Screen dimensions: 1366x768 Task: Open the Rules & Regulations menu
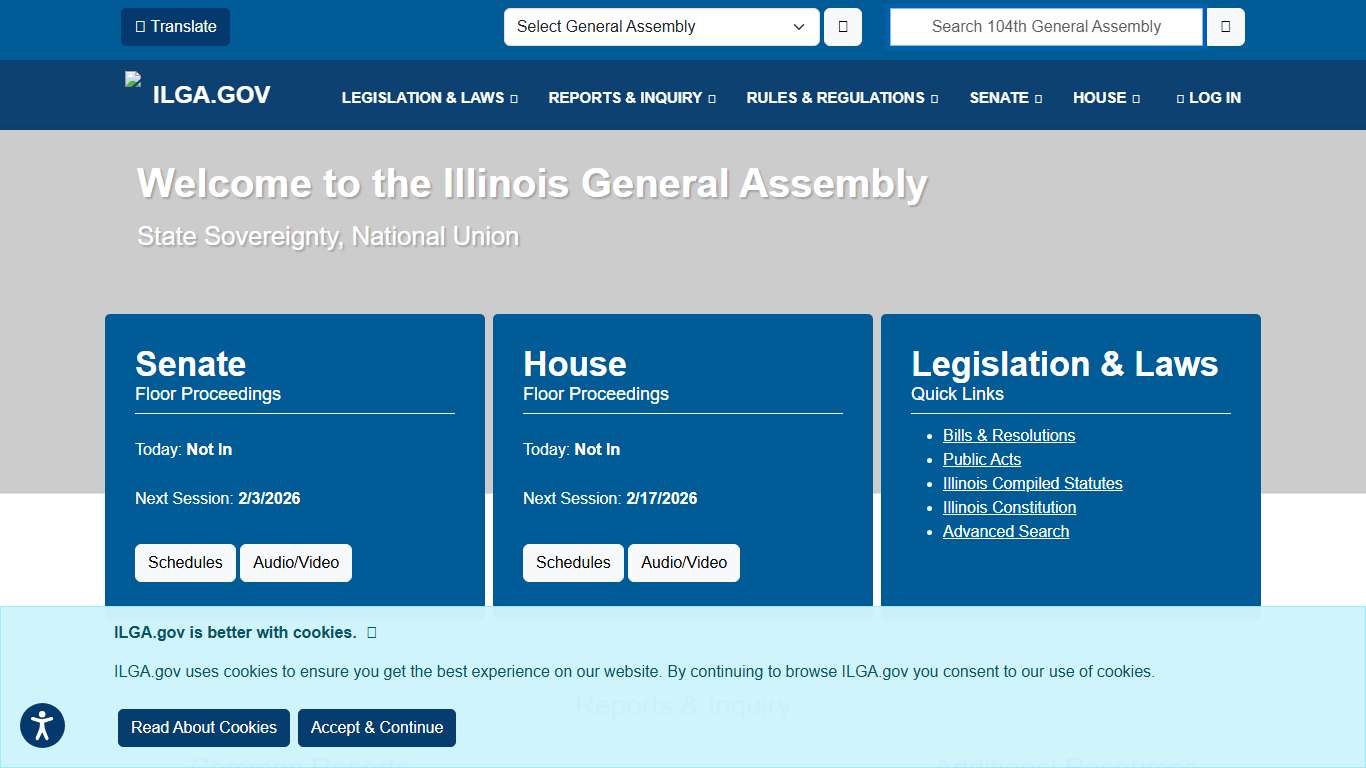841,97
